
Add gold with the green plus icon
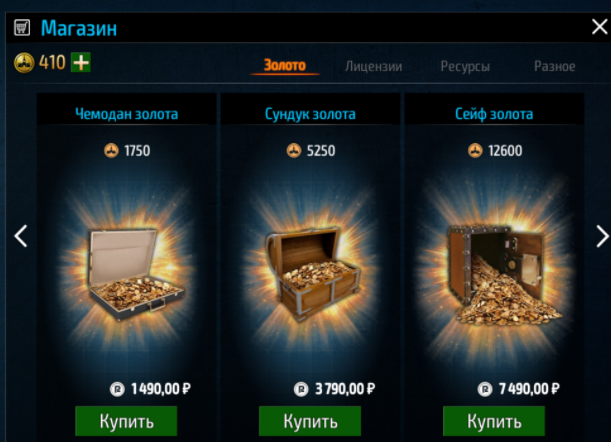click(81, 62)
